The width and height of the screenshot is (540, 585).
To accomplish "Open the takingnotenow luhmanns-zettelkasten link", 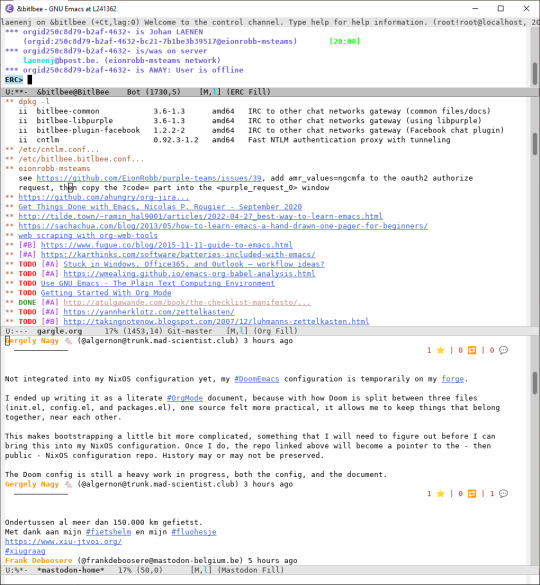I will click(216, 321).
